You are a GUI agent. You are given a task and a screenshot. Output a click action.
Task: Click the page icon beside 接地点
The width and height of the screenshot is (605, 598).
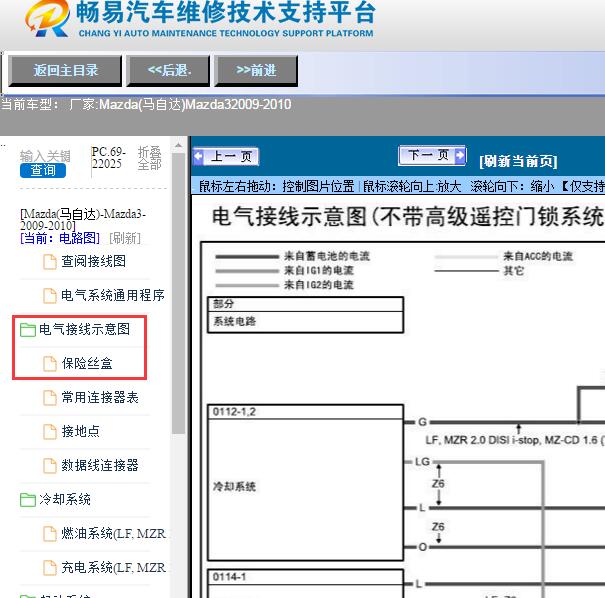click(x=49, y=432)
